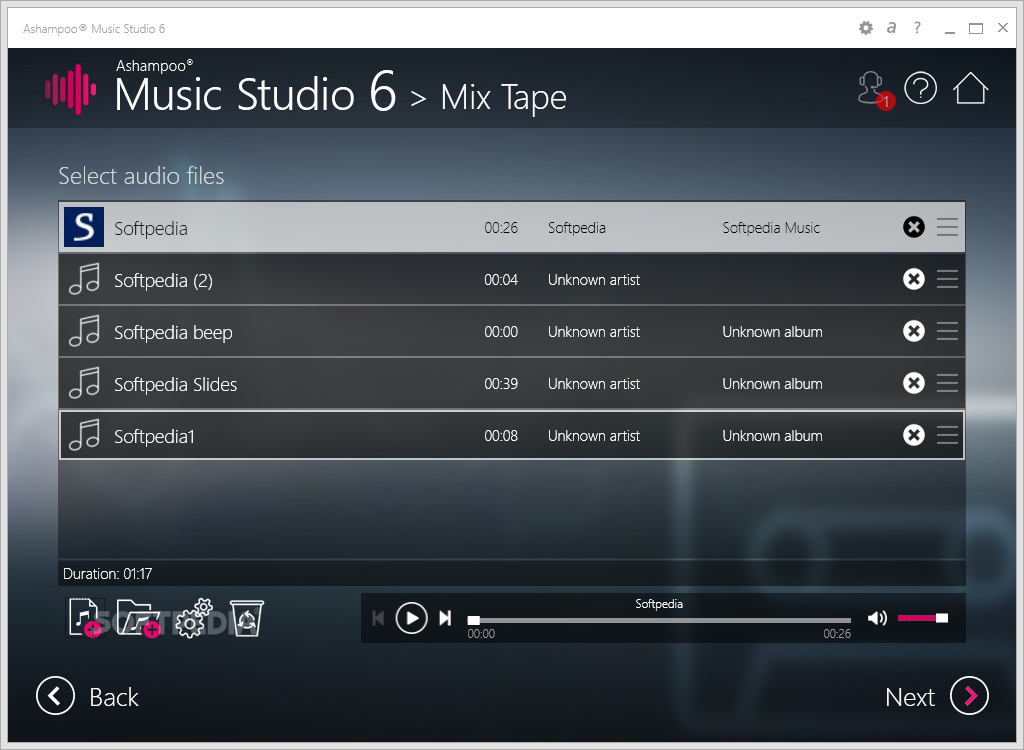Remove Softpedia (2) track from list
The height and width of the screenshot is (750, 1024).
(x=914, y=279)
